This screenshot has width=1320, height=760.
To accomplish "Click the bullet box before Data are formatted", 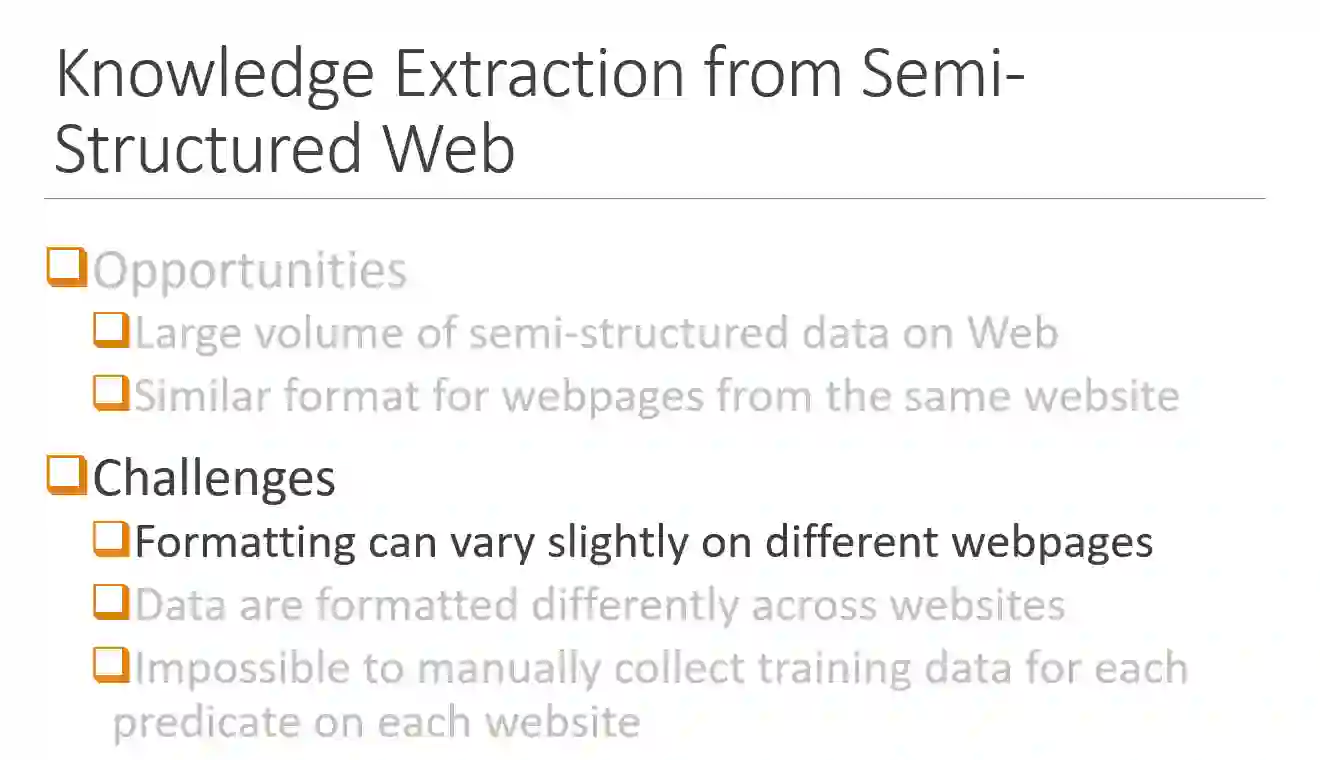I will (111, 602).
